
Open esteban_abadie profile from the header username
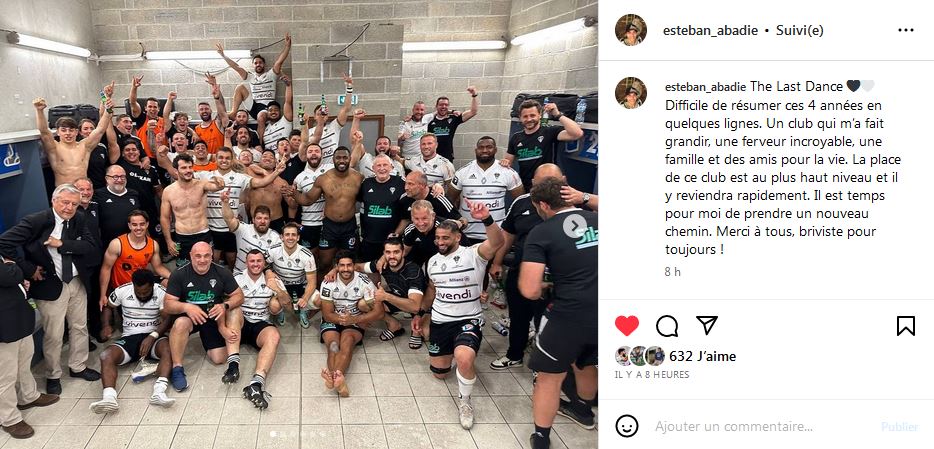click(709, 30)
